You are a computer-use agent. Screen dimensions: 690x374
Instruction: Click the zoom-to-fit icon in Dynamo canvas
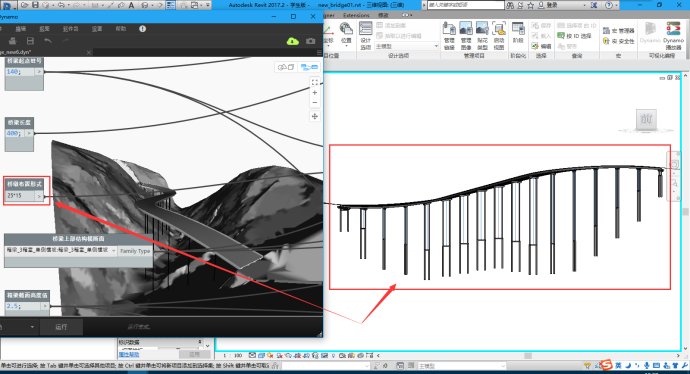315,82
